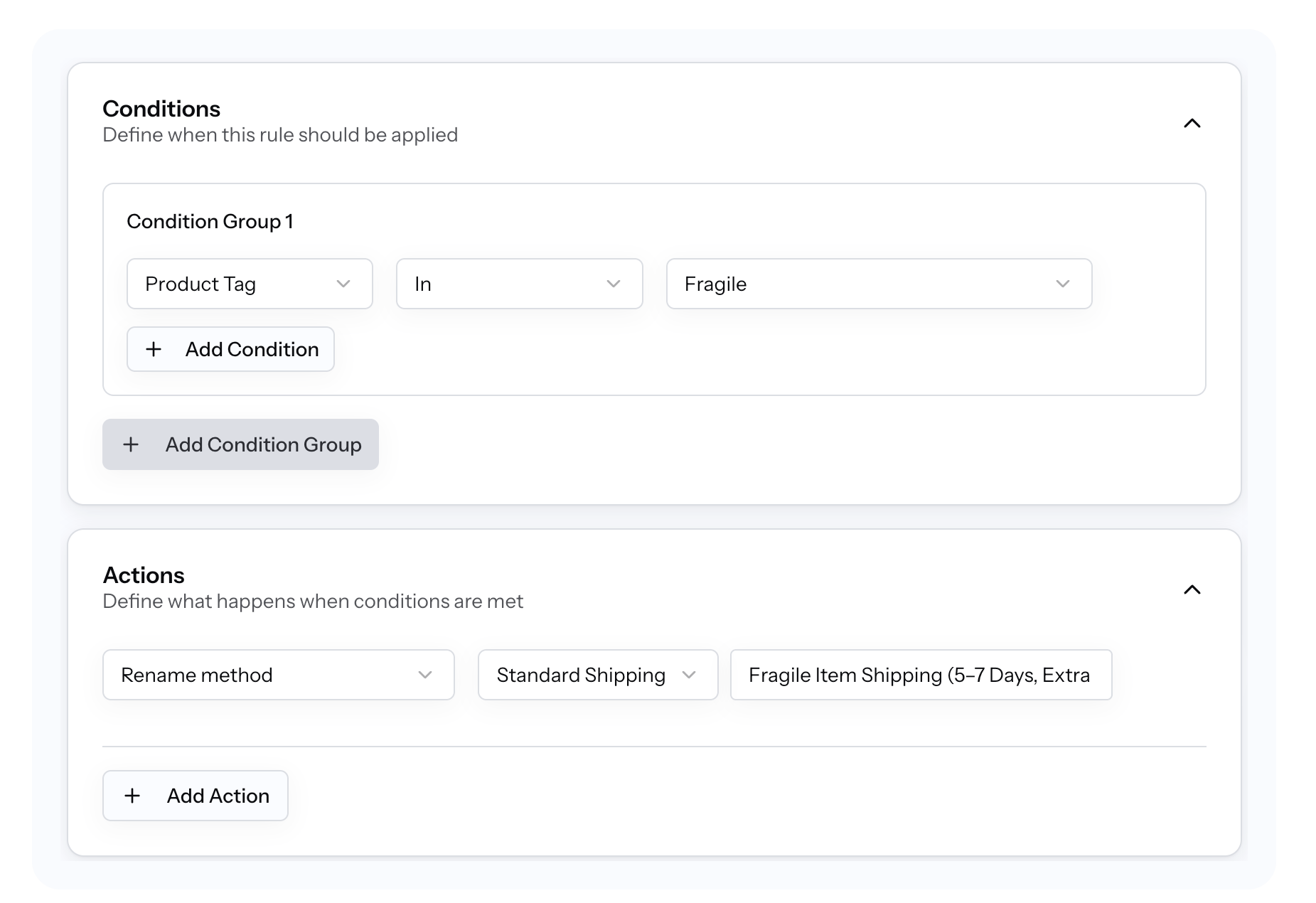1316x903 pixels.
Task: Collapse the Actions section
Action: [x=1192, y=589]
